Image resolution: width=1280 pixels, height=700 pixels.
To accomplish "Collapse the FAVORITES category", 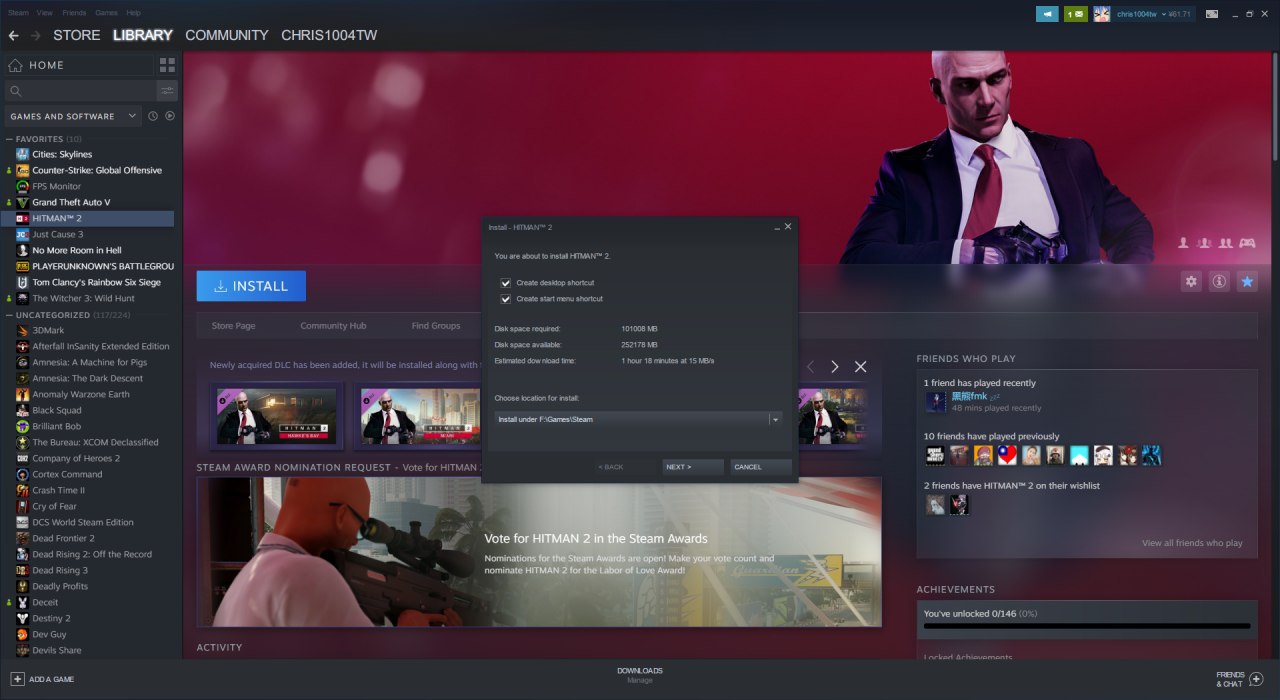I will click(x=9, y=139).
